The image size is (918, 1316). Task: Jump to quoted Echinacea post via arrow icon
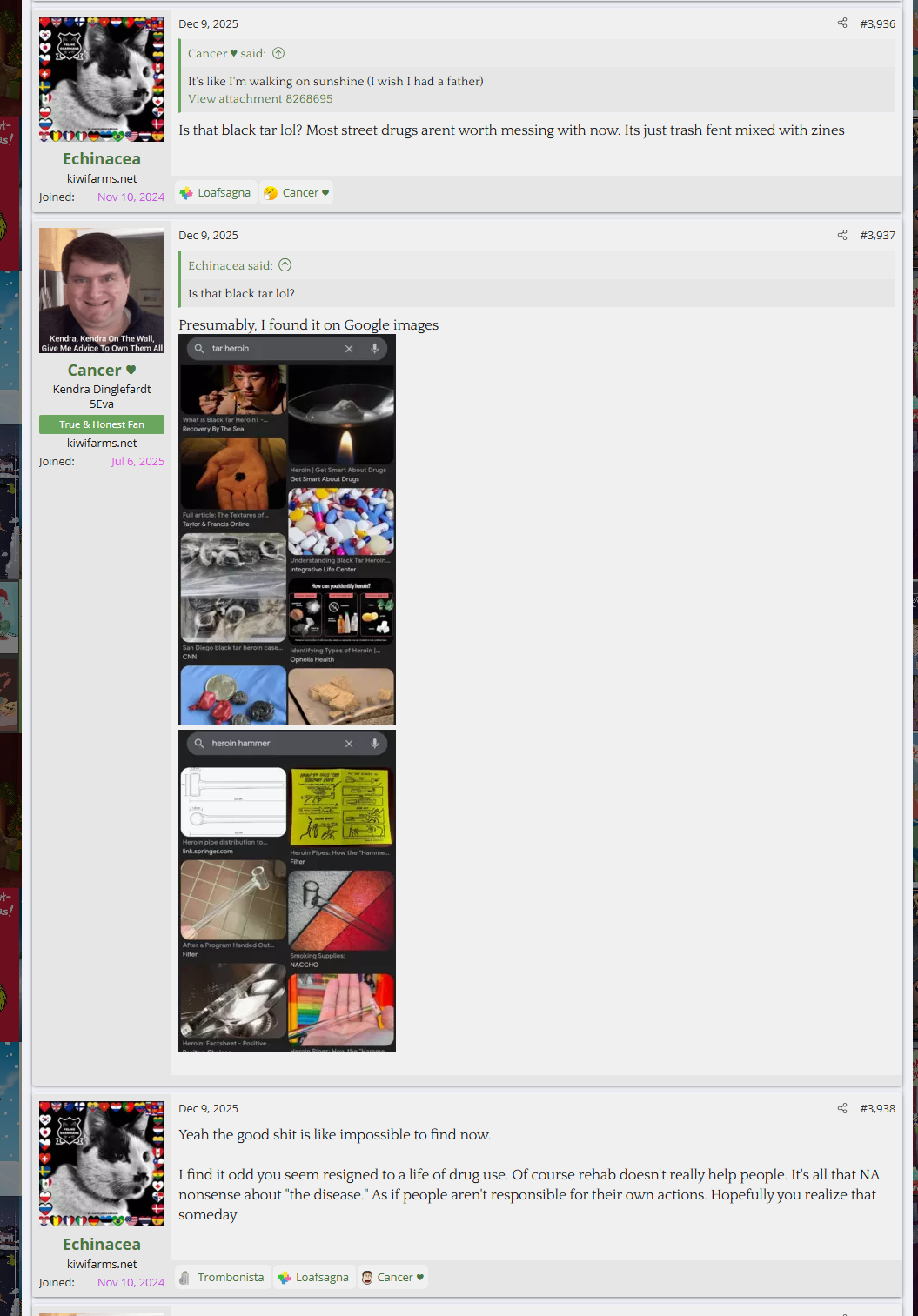coord(285,265)
